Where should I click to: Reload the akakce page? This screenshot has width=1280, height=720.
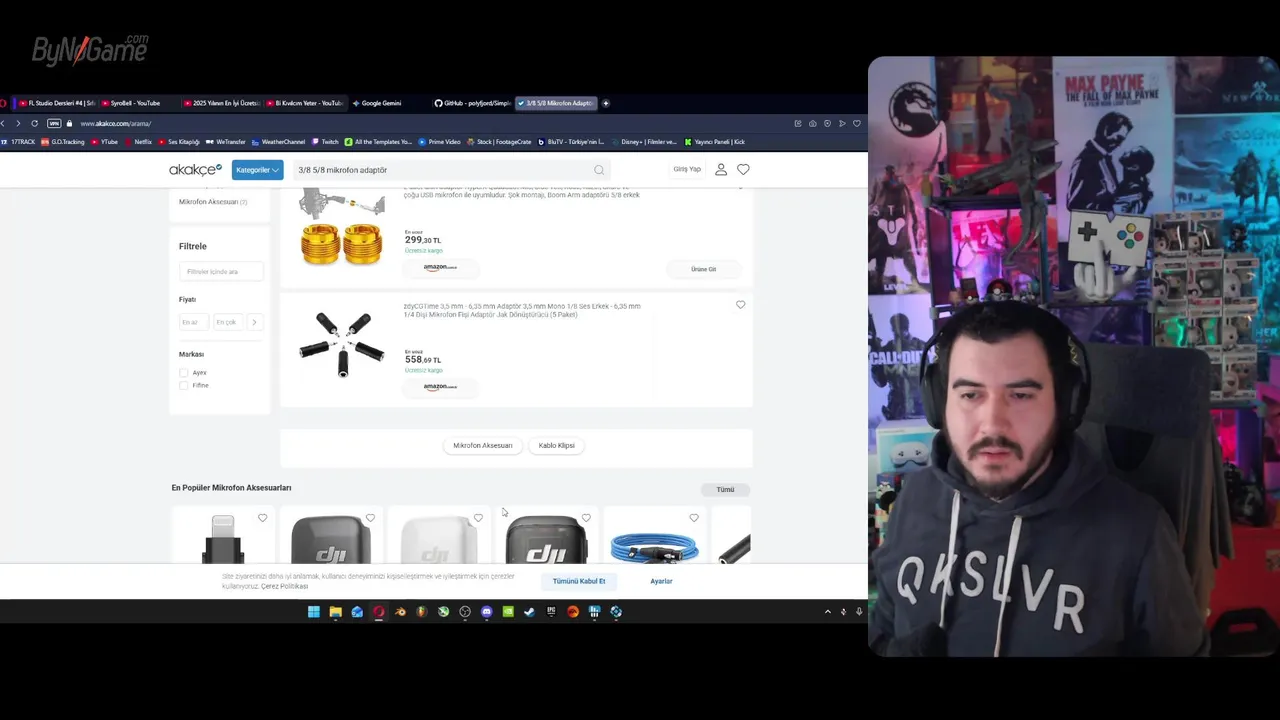click(x=34, y=123)
